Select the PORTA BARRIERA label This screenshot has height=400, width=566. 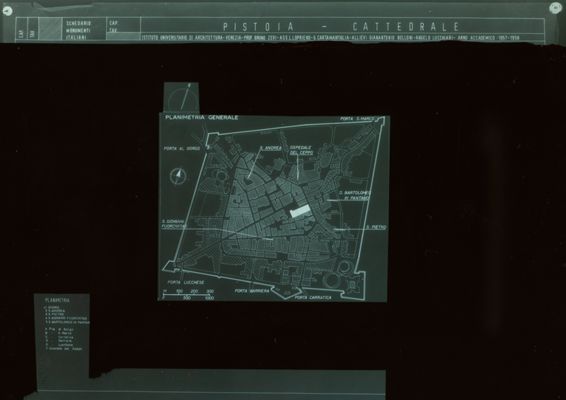[x=252, y=291]
